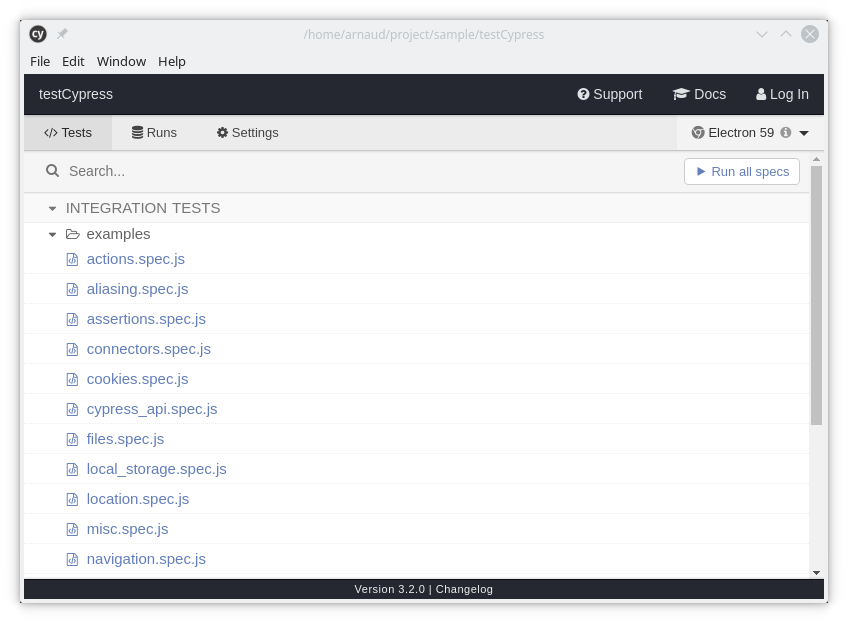Click the Support question-mark icon
The image size is (848, 623).
click(583, 94)
